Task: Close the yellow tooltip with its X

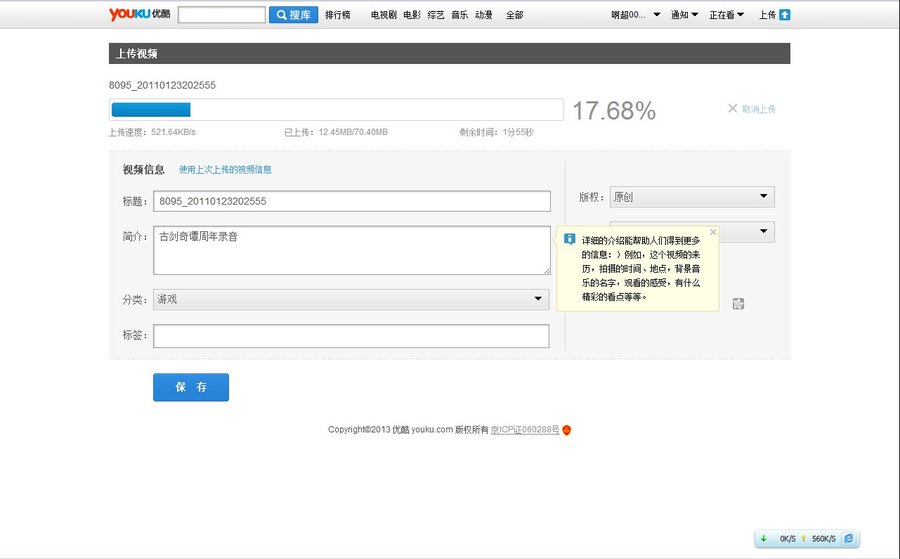Action: click(713, 232)
